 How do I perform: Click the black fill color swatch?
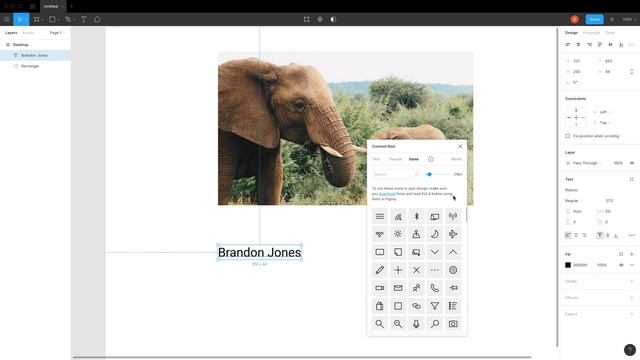click(x=568, y=265)
